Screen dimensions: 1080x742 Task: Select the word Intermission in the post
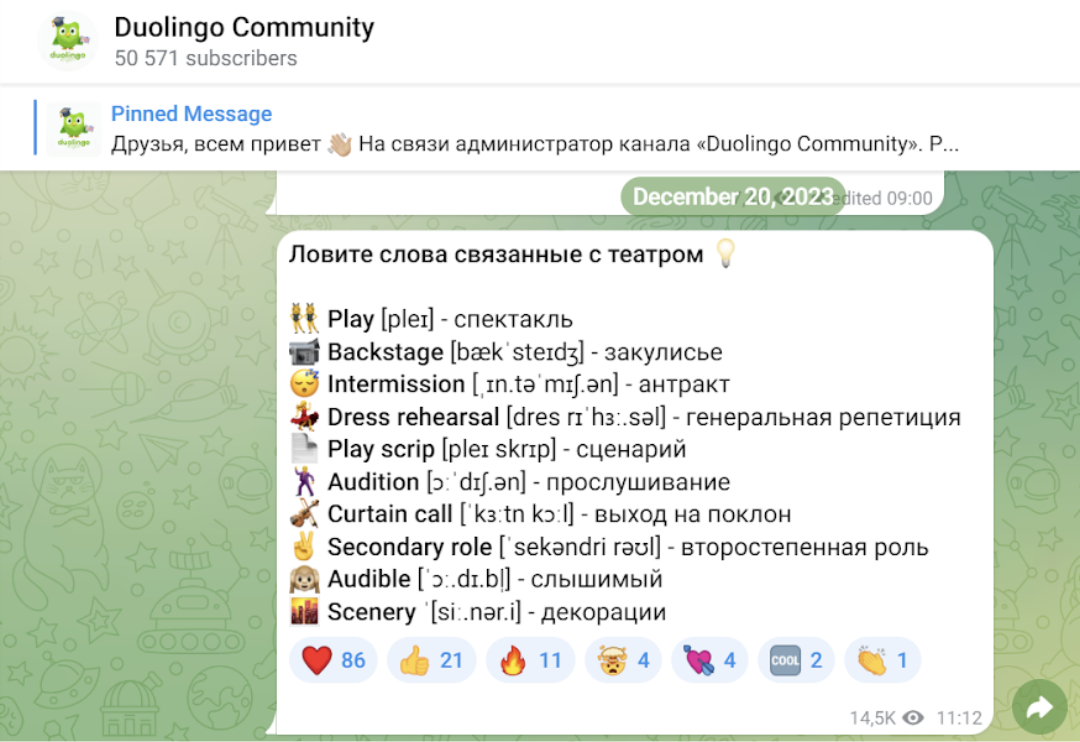pyautogui.click(x=396, y=384)
